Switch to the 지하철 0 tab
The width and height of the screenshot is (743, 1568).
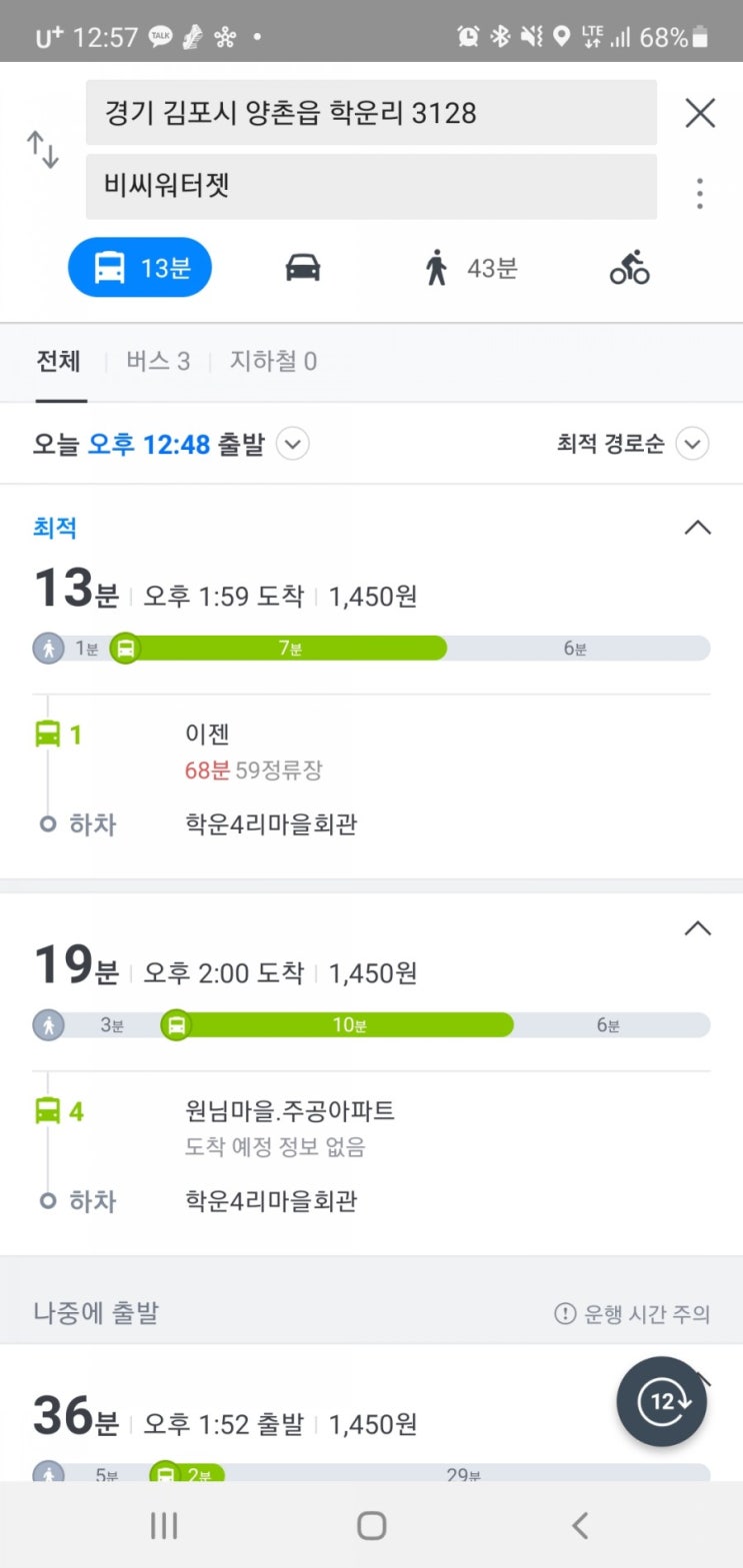[273, 361]
